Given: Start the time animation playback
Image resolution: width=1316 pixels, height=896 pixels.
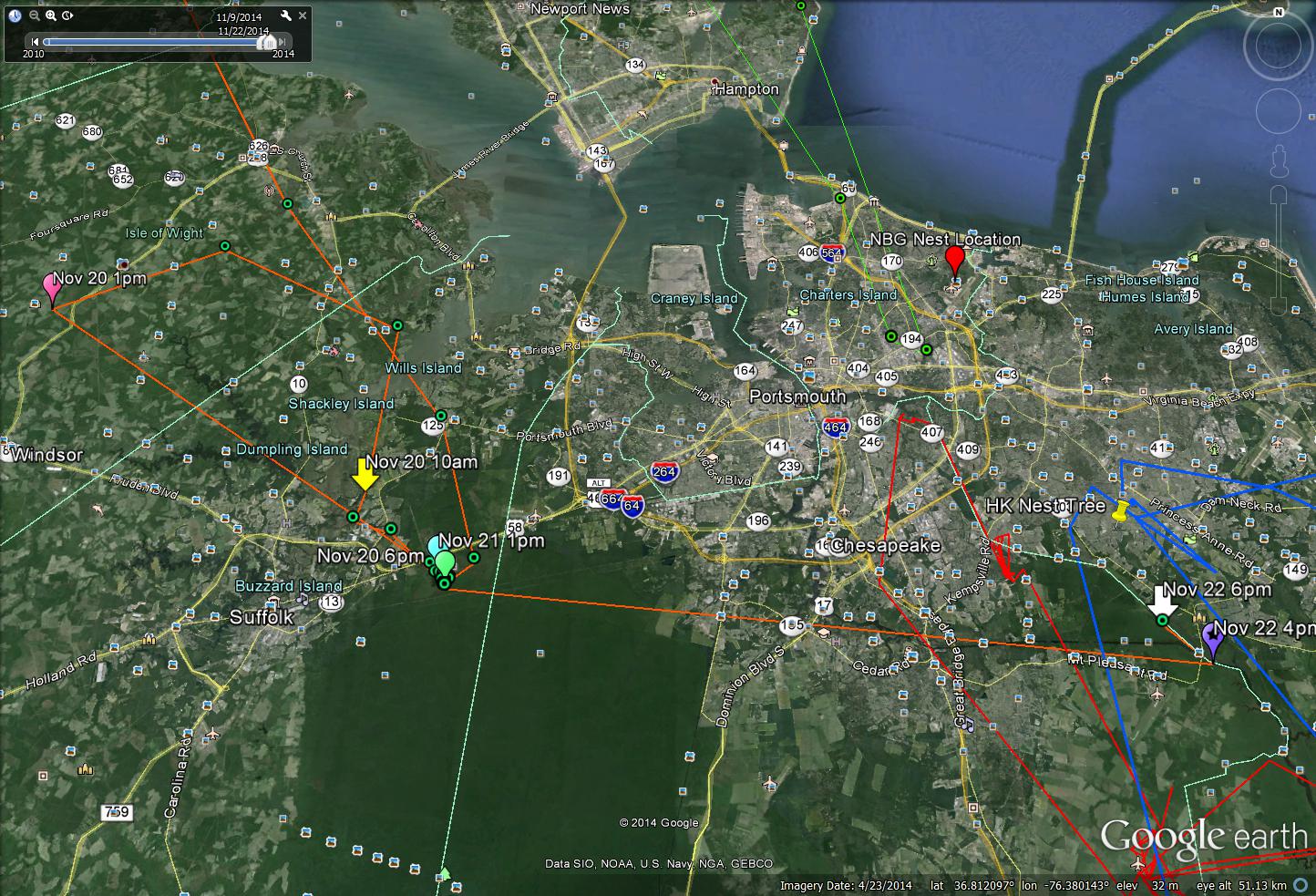Looking at the screenshot, I should pyautogui.click(x=68, y=15).
